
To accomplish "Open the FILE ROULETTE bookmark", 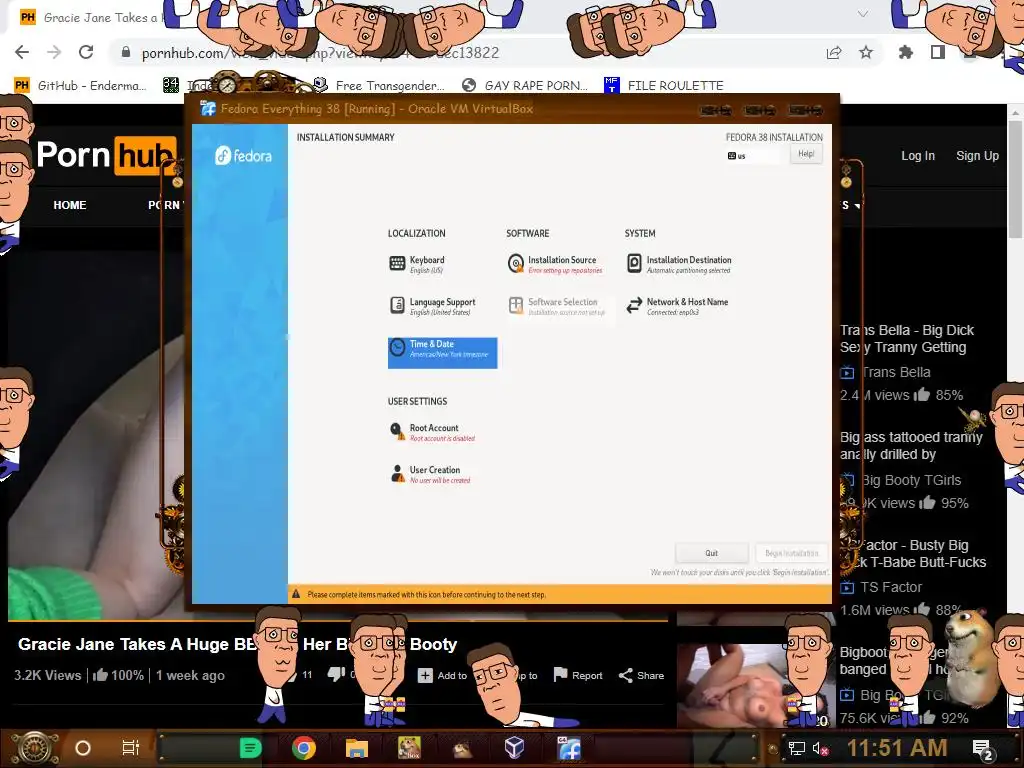I will (664, 86).
